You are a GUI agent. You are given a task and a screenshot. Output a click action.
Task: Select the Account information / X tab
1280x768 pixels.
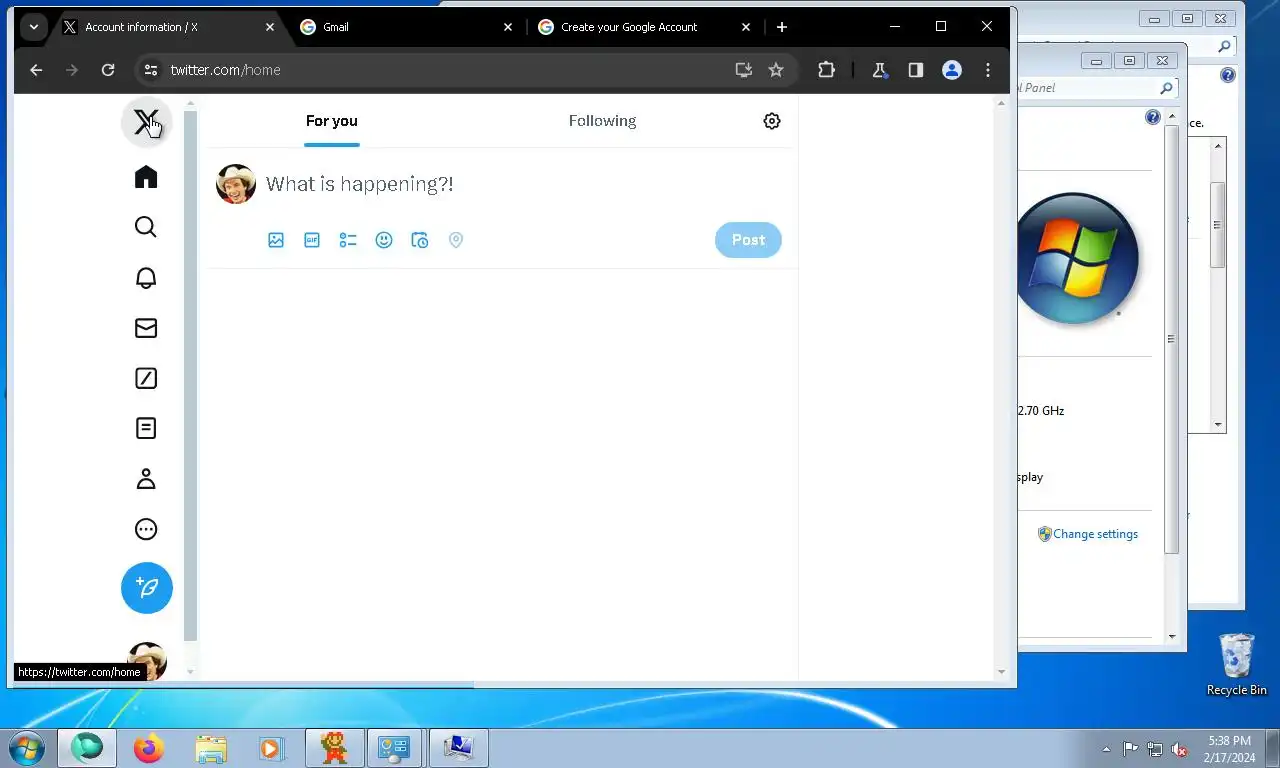[168, 27]
